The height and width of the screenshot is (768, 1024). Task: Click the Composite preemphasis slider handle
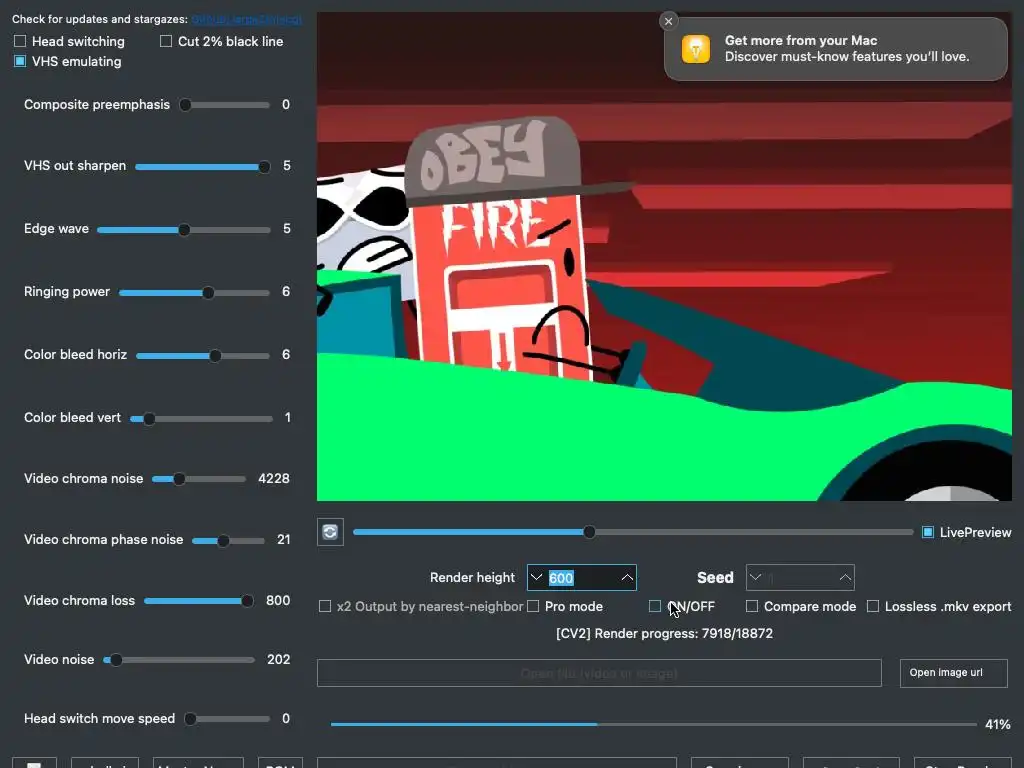[185, 105]
